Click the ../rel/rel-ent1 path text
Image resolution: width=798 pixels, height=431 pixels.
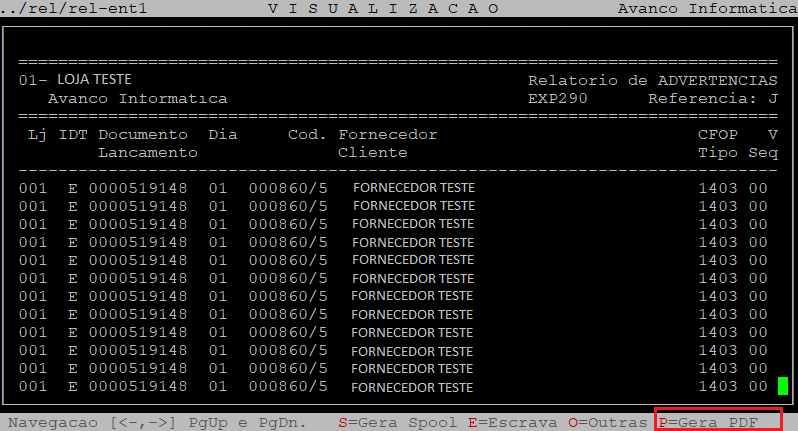pos(62,8)
